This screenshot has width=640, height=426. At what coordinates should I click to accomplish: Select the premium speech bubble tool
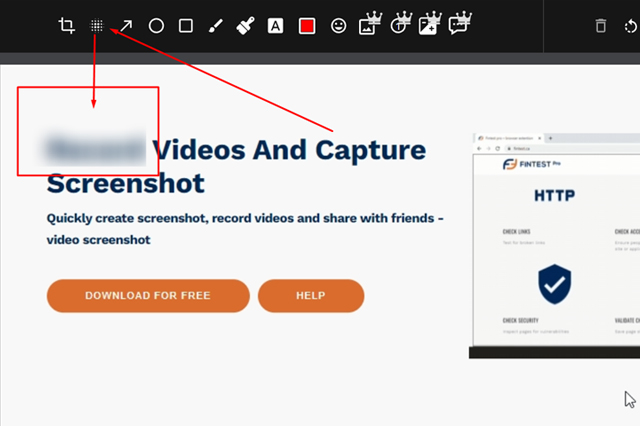point(458,26)
